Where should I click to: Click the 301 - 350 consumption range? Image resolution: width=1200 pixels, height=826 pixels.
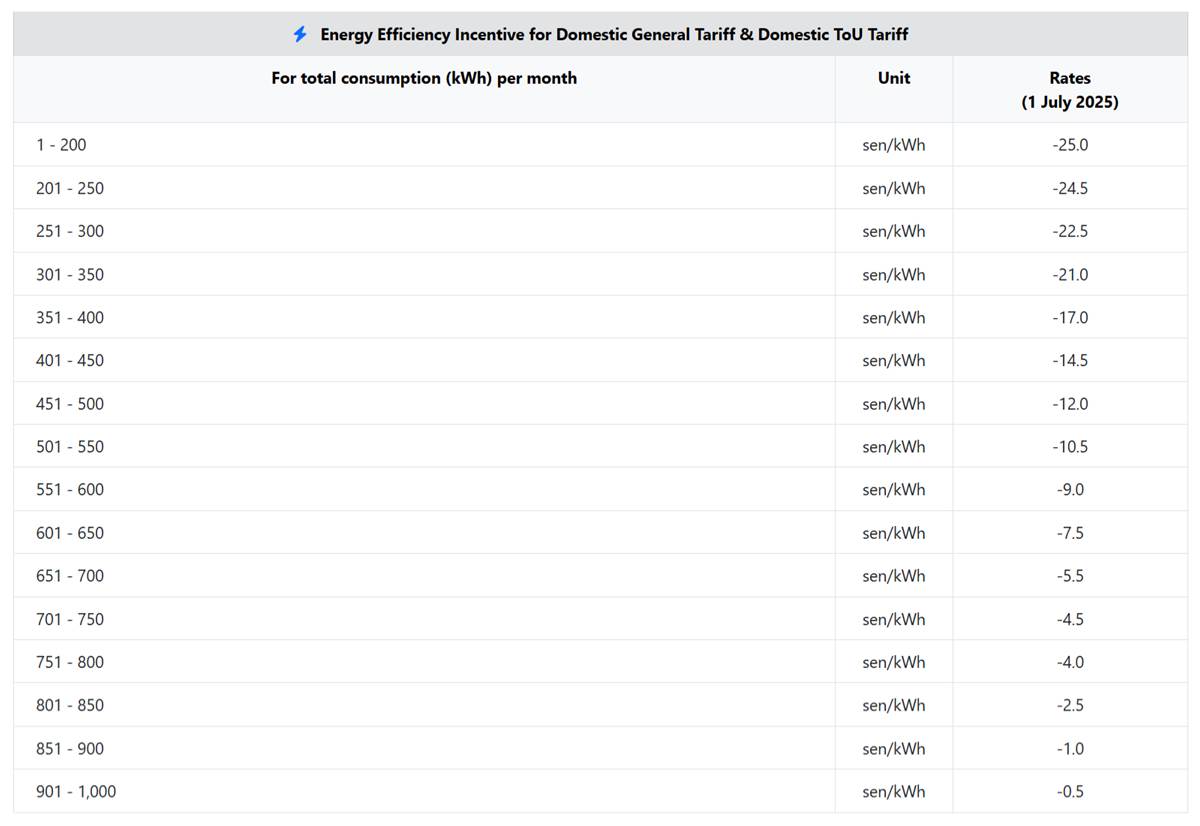(x=70, y=275)
